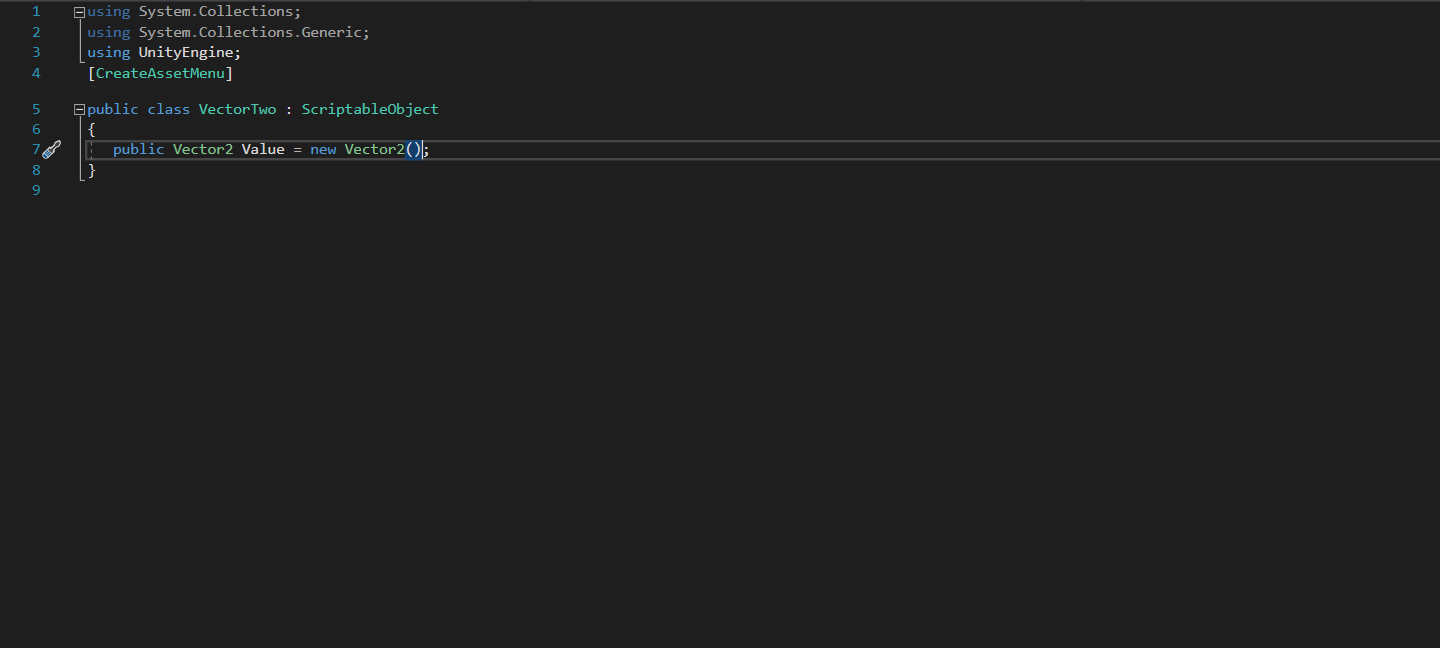Click the new keyword on line 7
The image size is (1440, 648).
323,148
